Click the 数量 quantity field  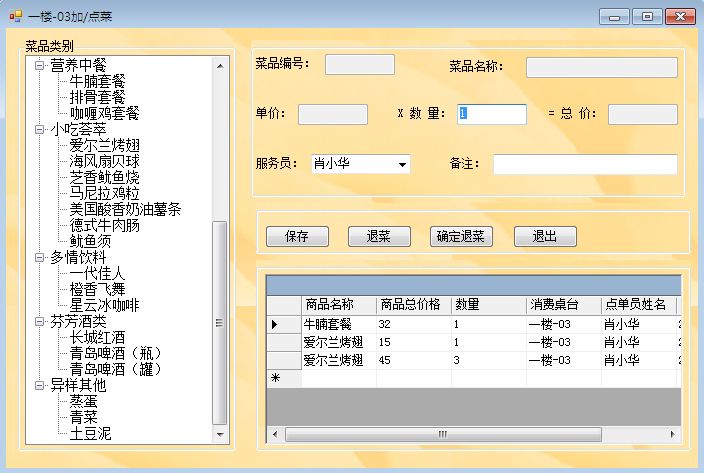(x=492, y=114)
